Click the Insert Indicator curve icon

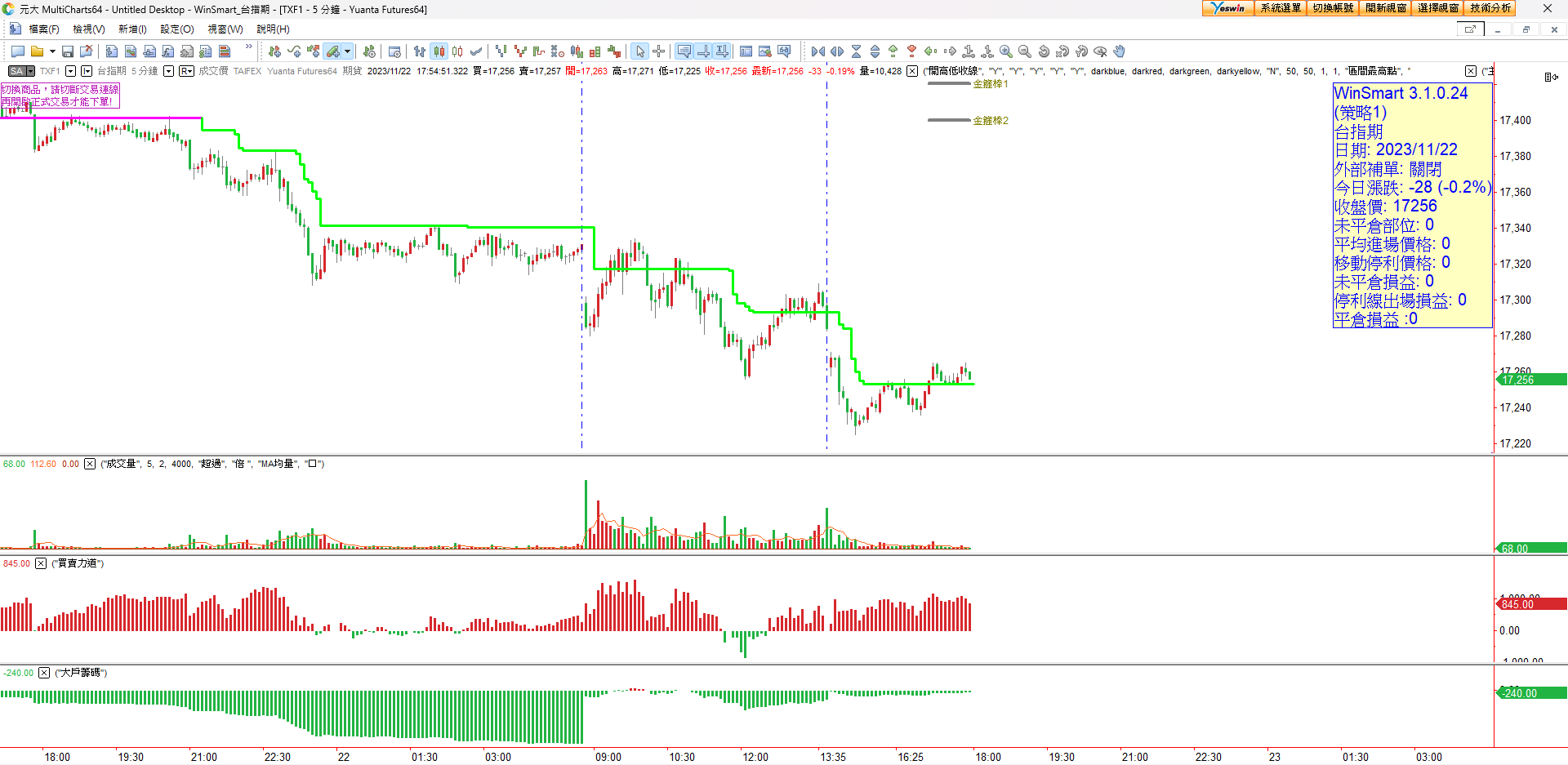[294, 51]
